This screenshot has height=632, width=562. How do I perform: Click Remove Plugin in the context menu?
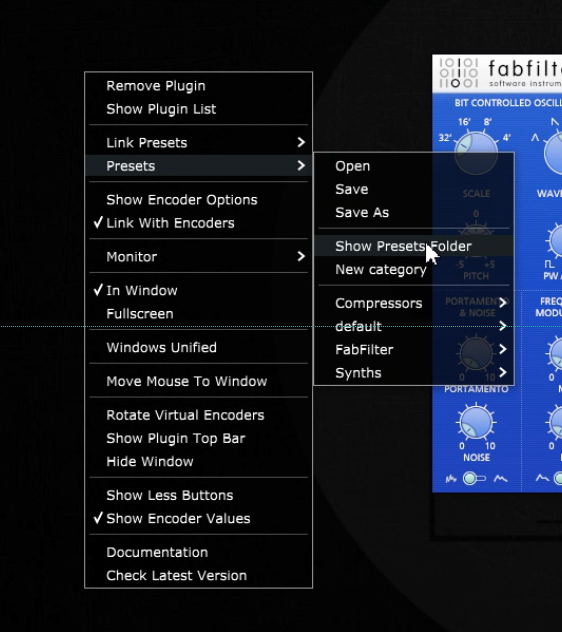[x=198, y=86]
